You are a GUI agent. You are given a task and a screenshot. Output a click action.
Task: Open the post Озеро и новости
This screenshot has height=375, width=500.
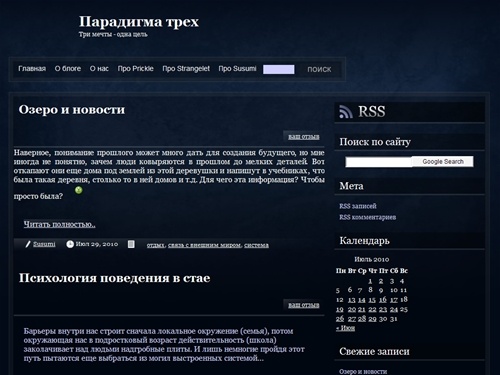72,110
